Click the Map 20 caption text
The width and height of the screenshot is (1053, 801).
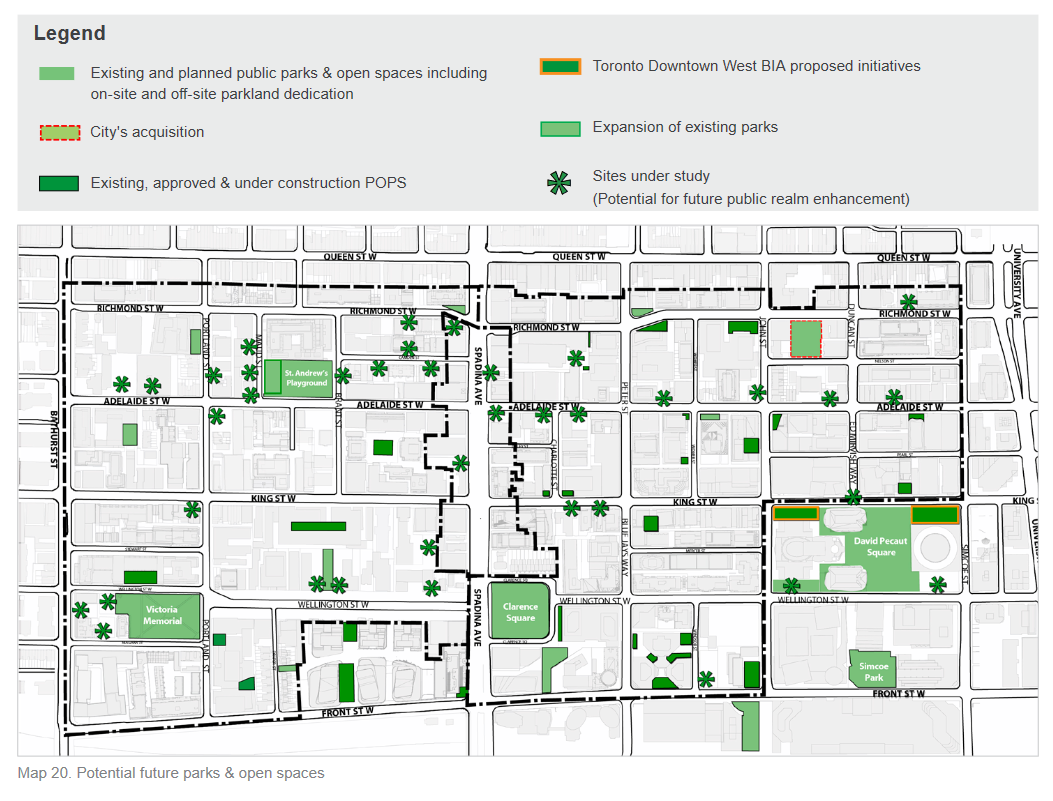[x=171, y=773]
